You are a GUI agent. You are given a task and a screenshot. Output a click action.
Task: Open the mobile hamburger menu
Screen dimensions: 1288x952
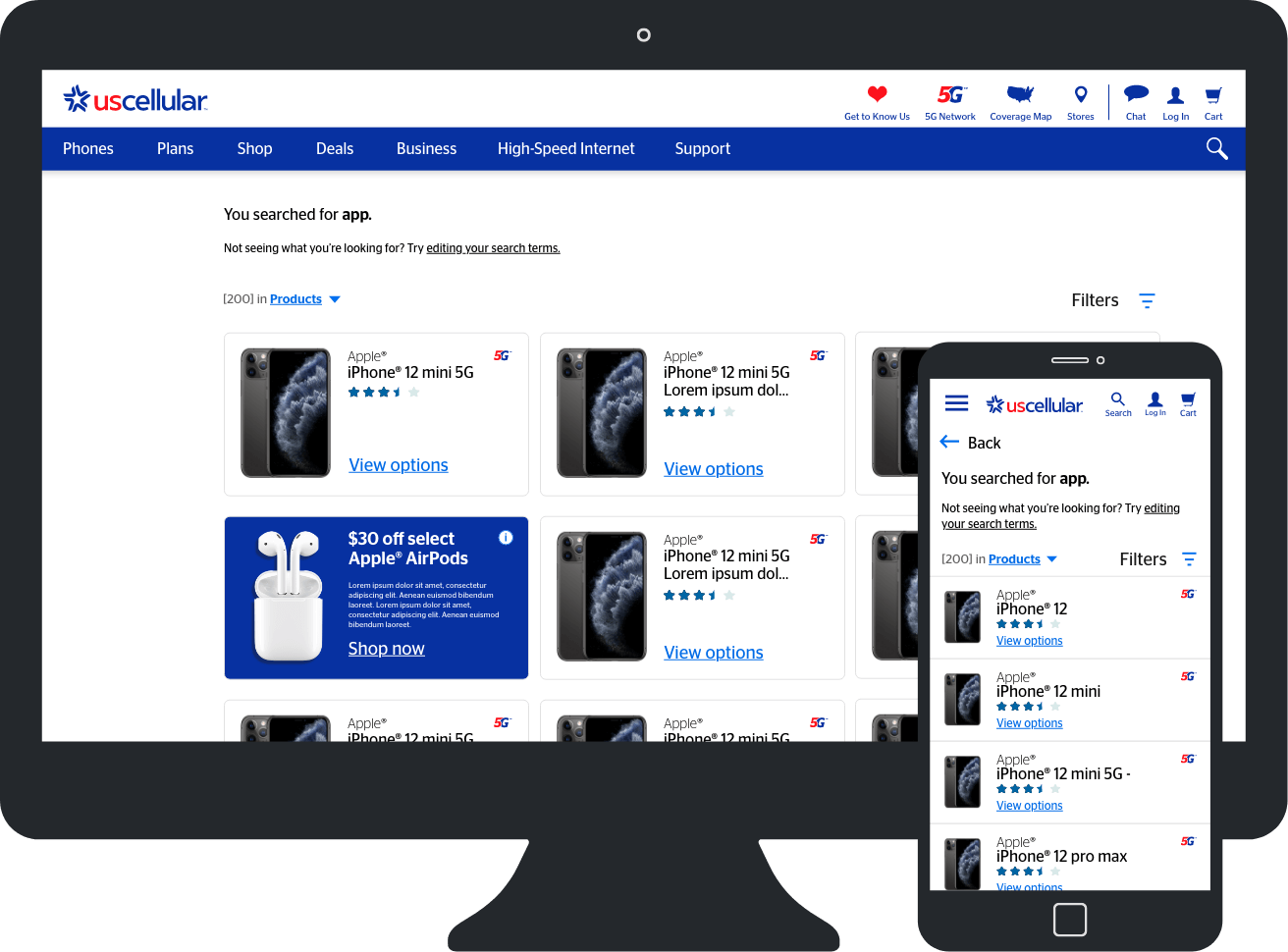[956, 403]
